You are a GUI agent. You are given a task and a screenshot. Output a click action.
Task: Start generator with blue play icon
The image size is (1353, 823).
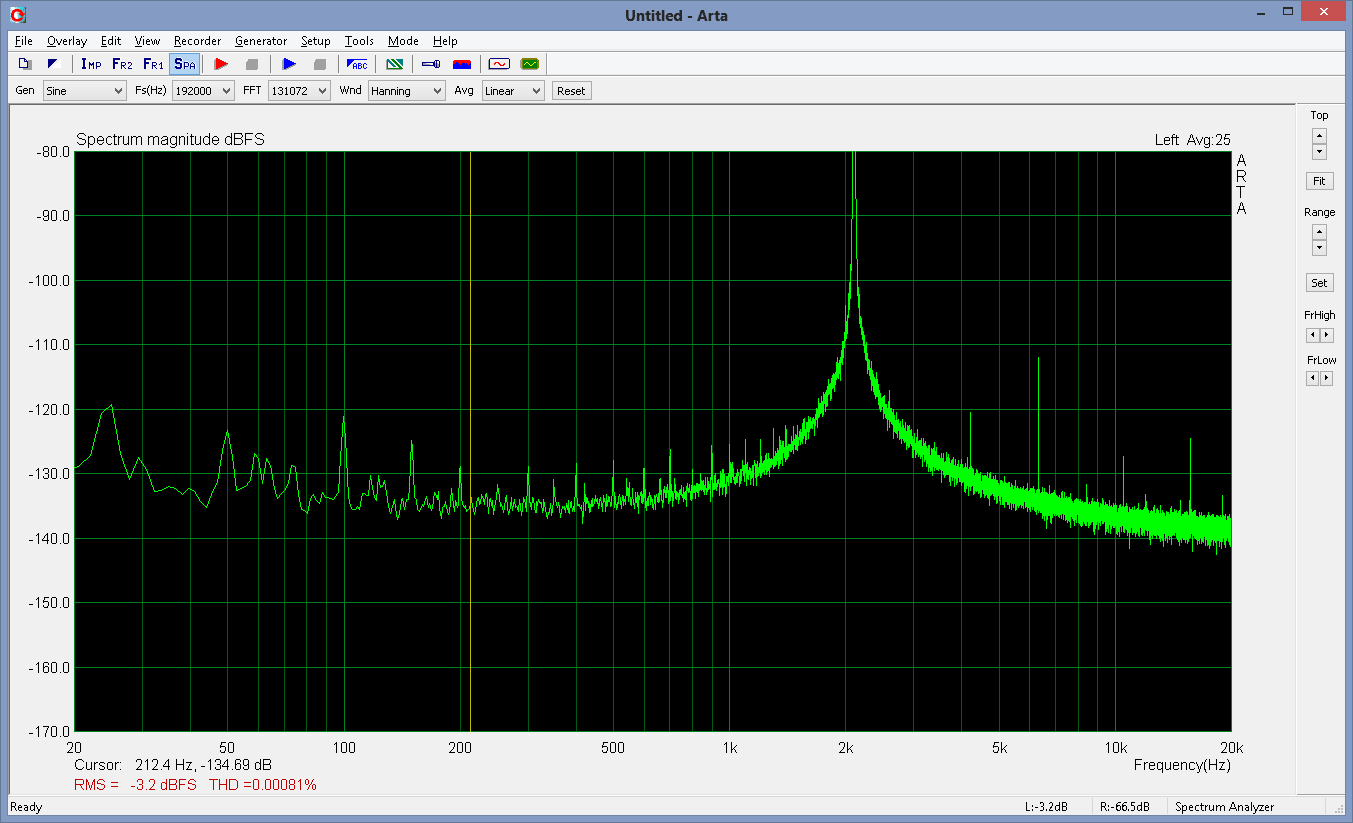point(289,64)
